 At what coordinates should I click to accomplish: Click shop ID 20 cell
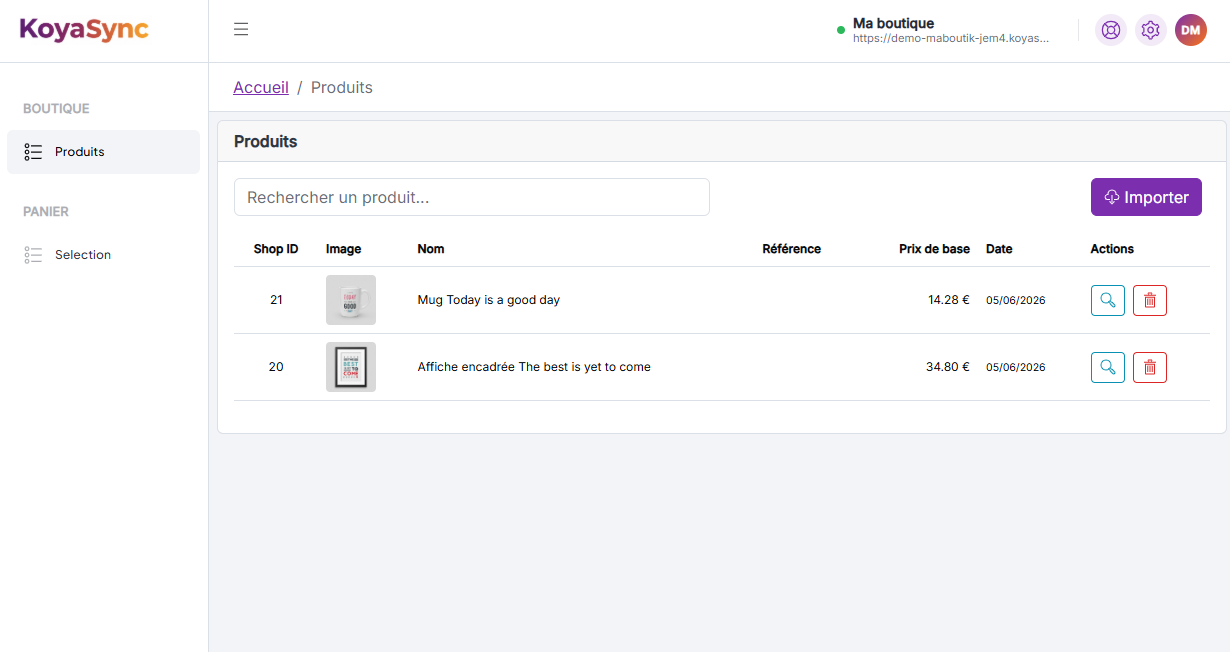pyautogui.click(x=276, y=367)
